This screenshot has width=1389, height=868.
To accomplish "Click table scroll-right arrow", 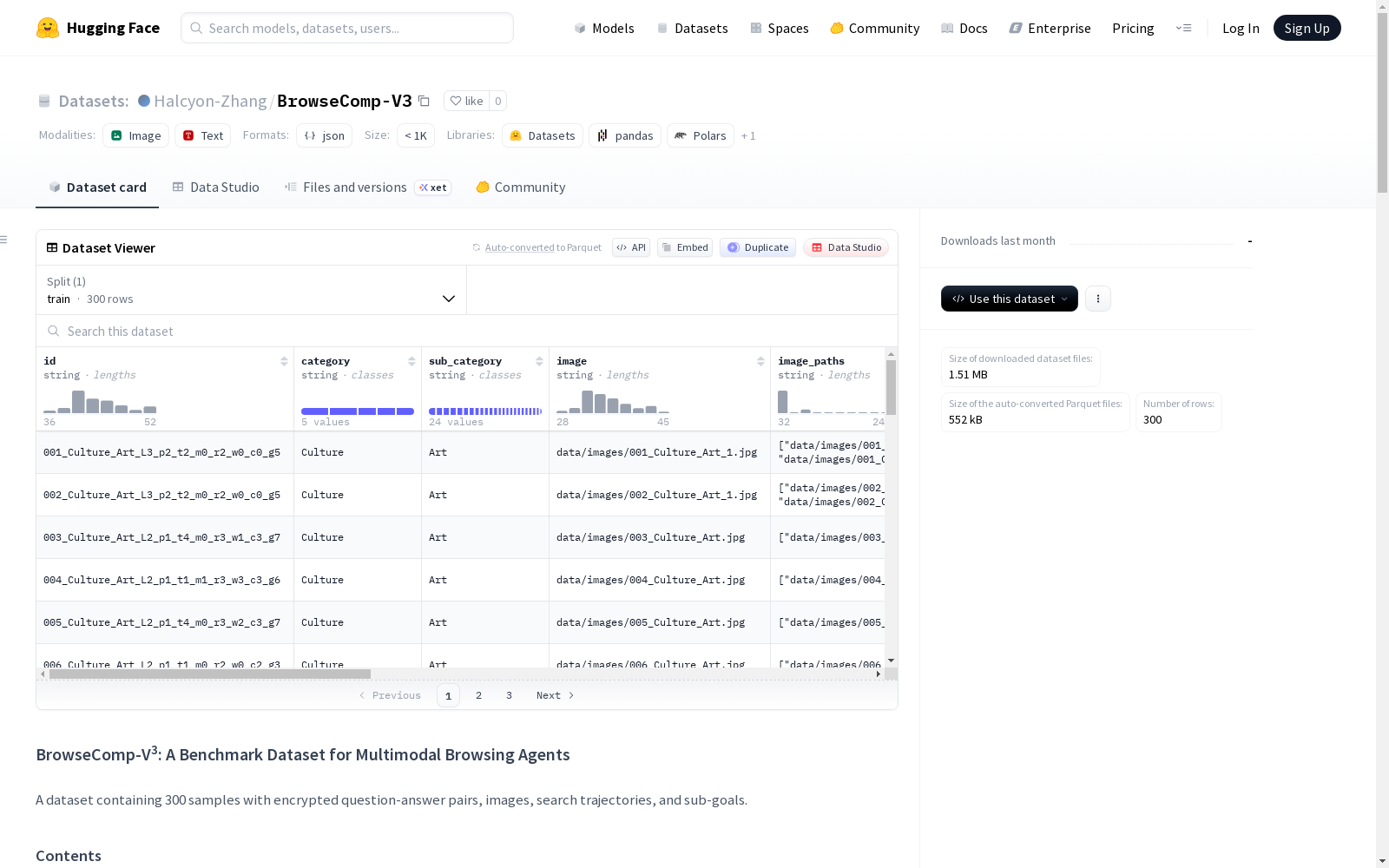I will pos(879,674).
